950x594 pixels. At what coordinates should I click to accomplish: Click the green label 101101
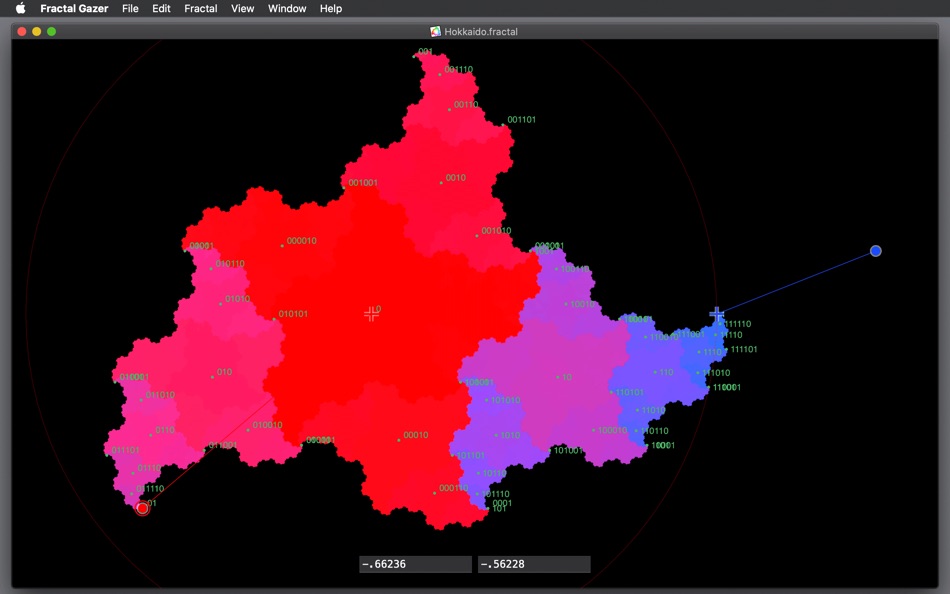(471, 455)
